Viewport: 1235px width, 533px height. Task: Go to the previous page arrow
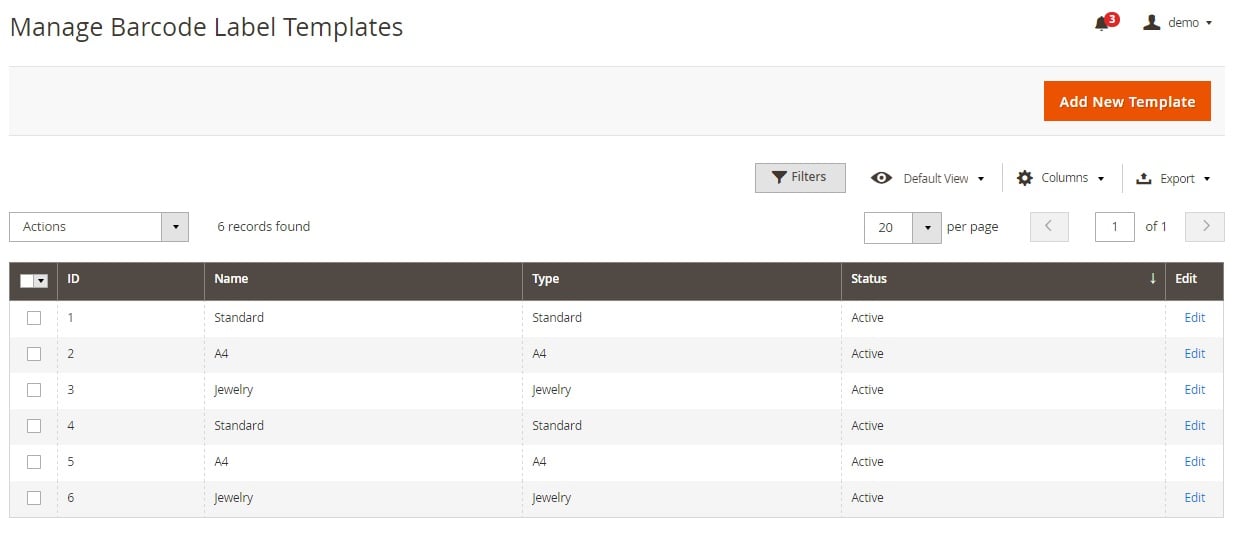[1048, 227]
